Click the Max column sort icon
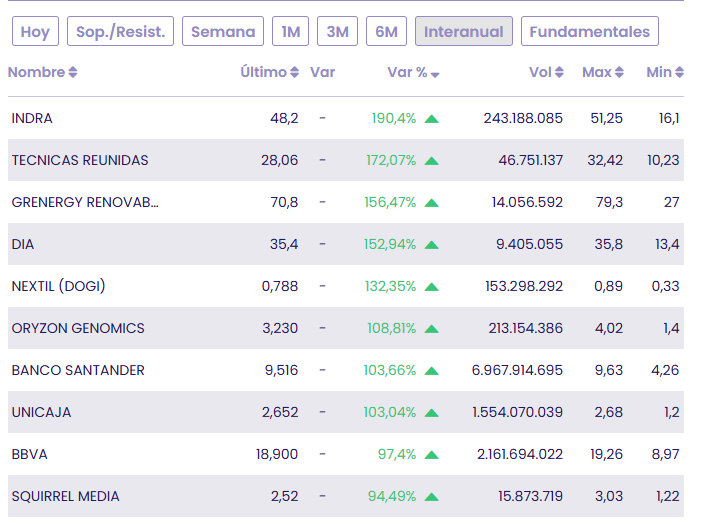Viewport: 702px width, 525px height. (x=620, y=73)
